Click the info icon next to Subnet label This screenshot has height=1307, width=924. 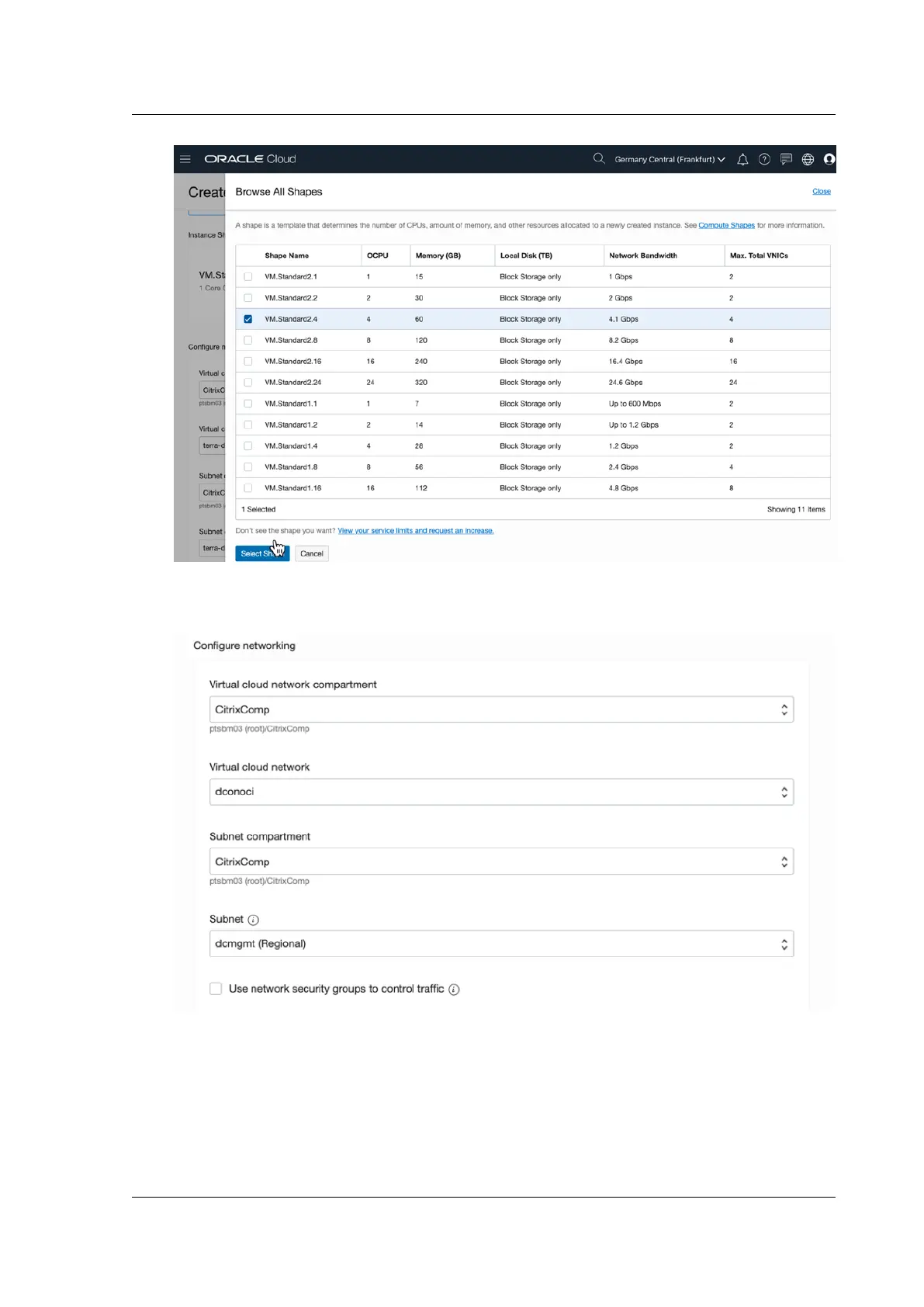(x=254, y=920)
